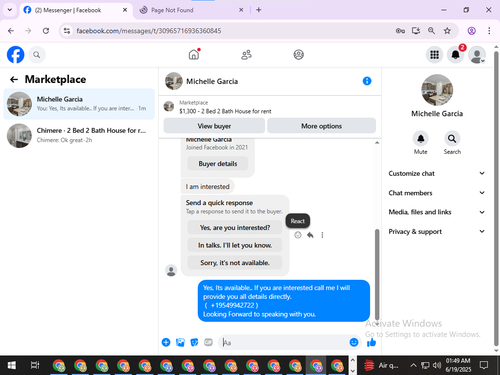Expand the Privacy & support section
Viewport: 500px width, 375px height.
(436, 231)
